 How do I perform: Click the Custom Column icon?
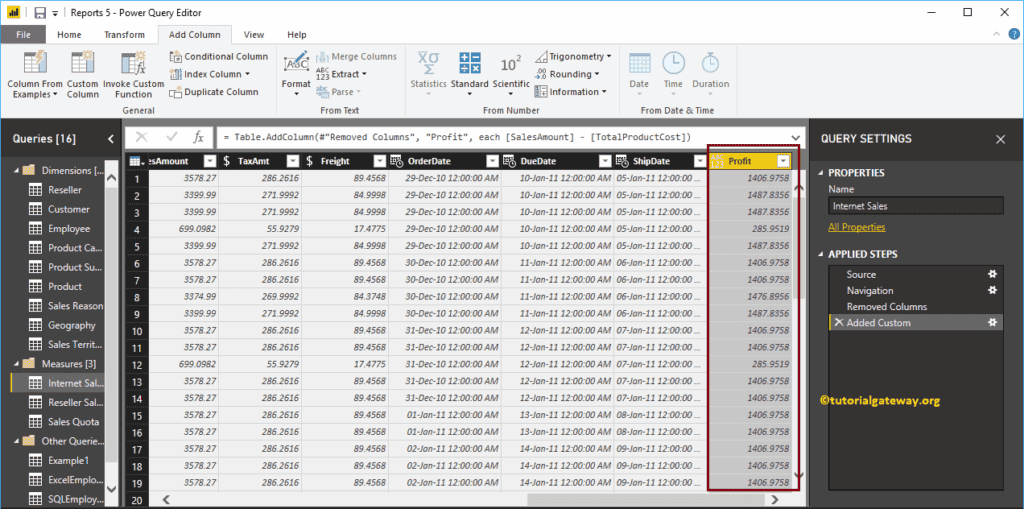click(x=82, y=63)
